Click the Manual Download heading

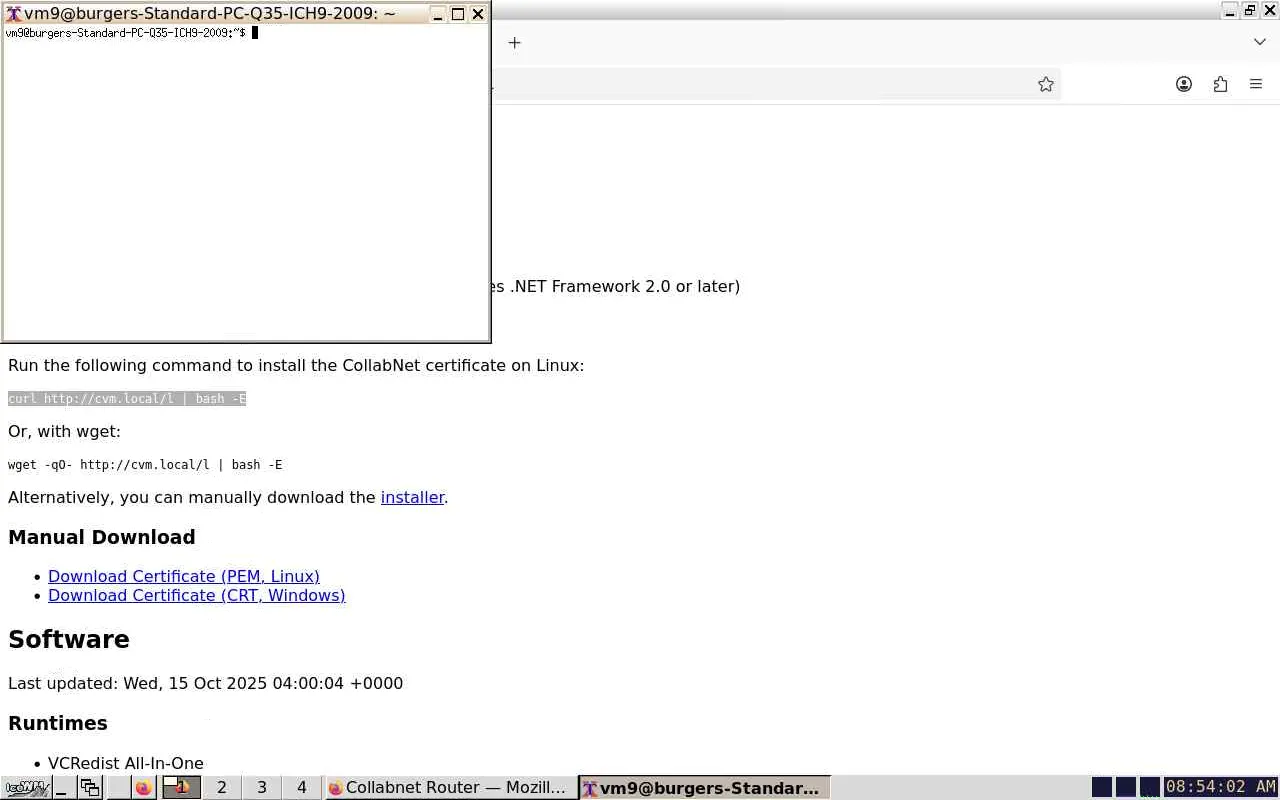(102, 537)
